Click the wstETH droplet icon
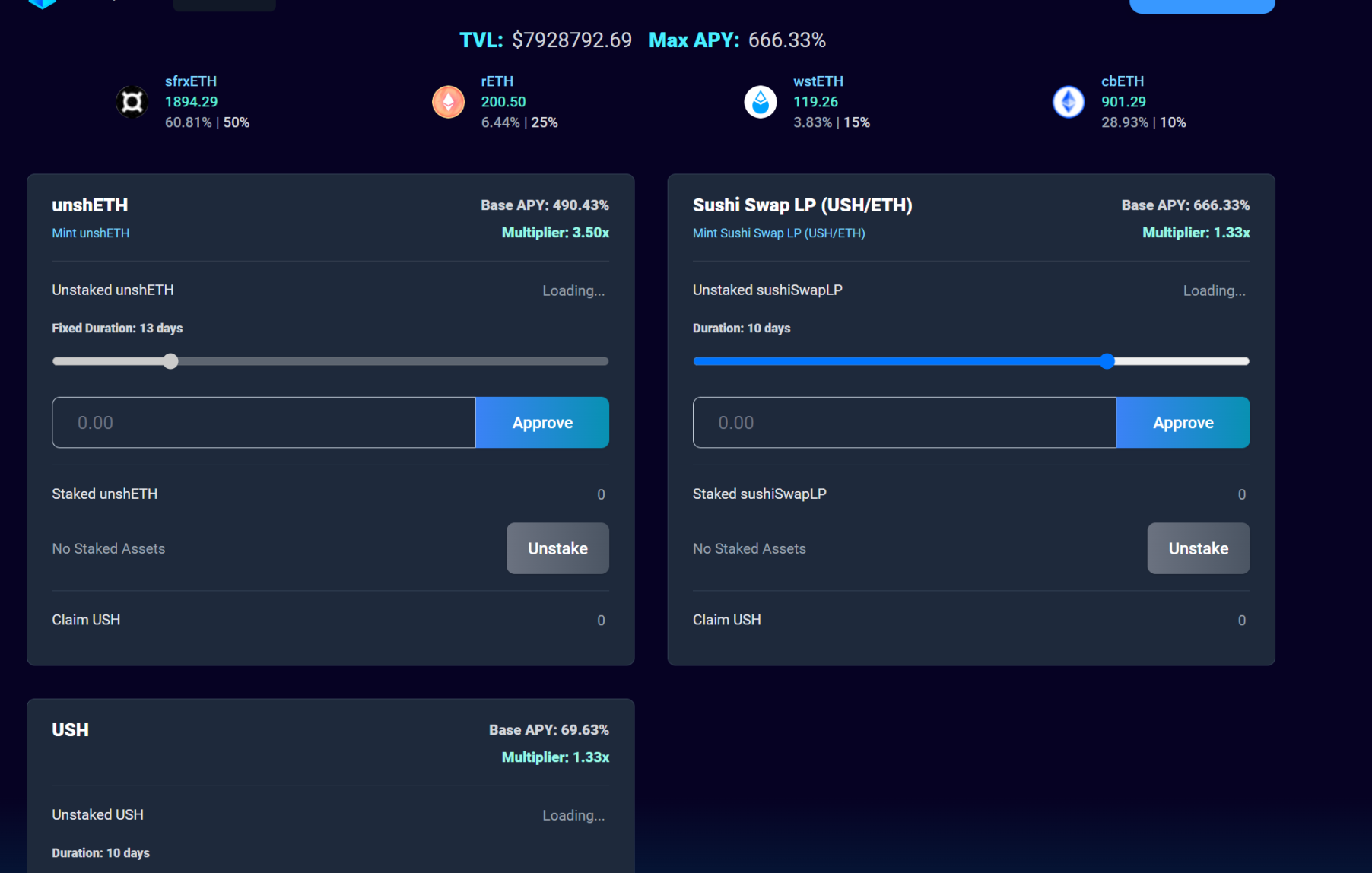This screenshot has width=1372, height=873. point(760,102)
